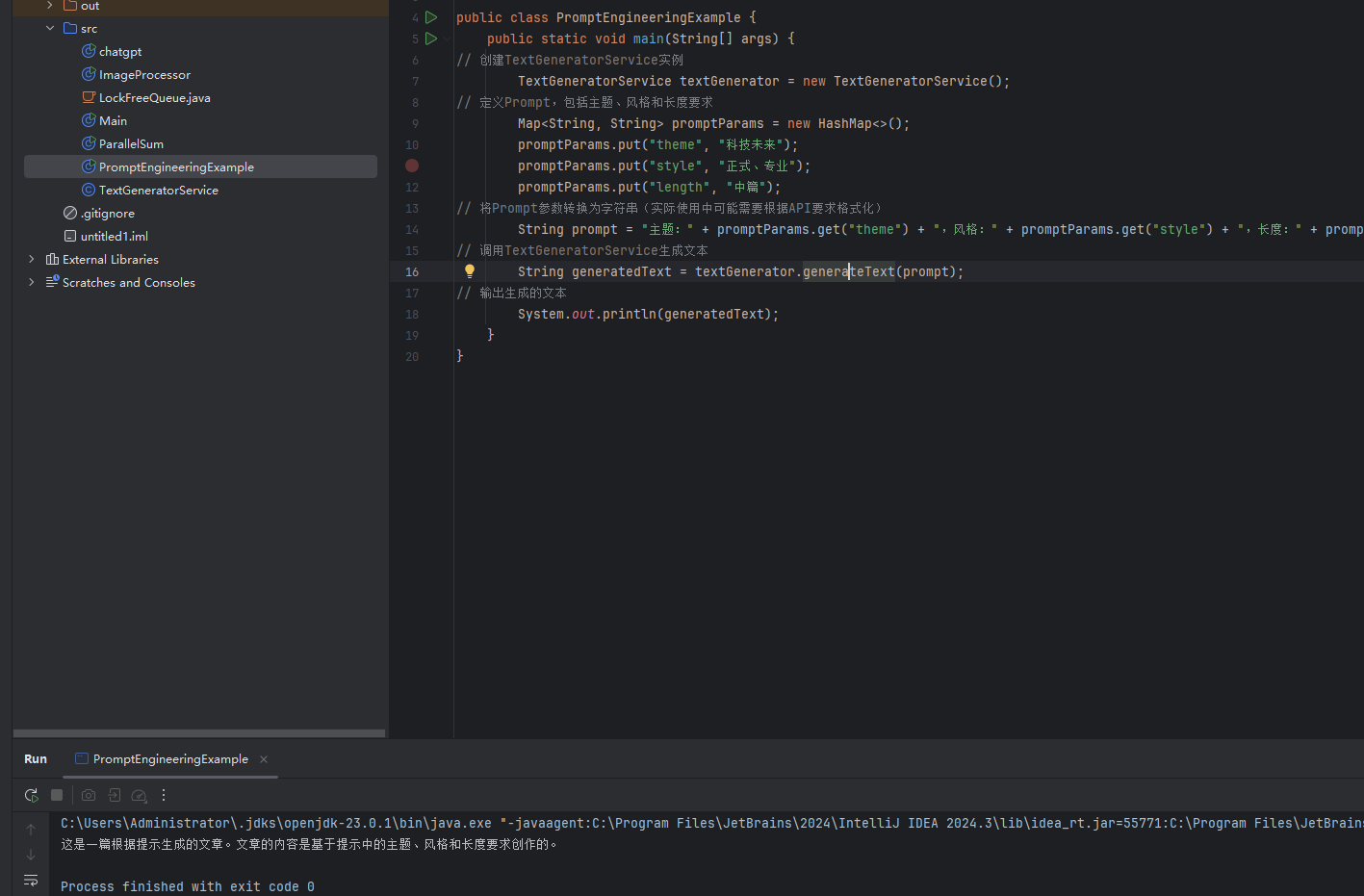Click the .gitignore file icon
This screenshot has width=1364, height=896.
(x=70, y=213)
